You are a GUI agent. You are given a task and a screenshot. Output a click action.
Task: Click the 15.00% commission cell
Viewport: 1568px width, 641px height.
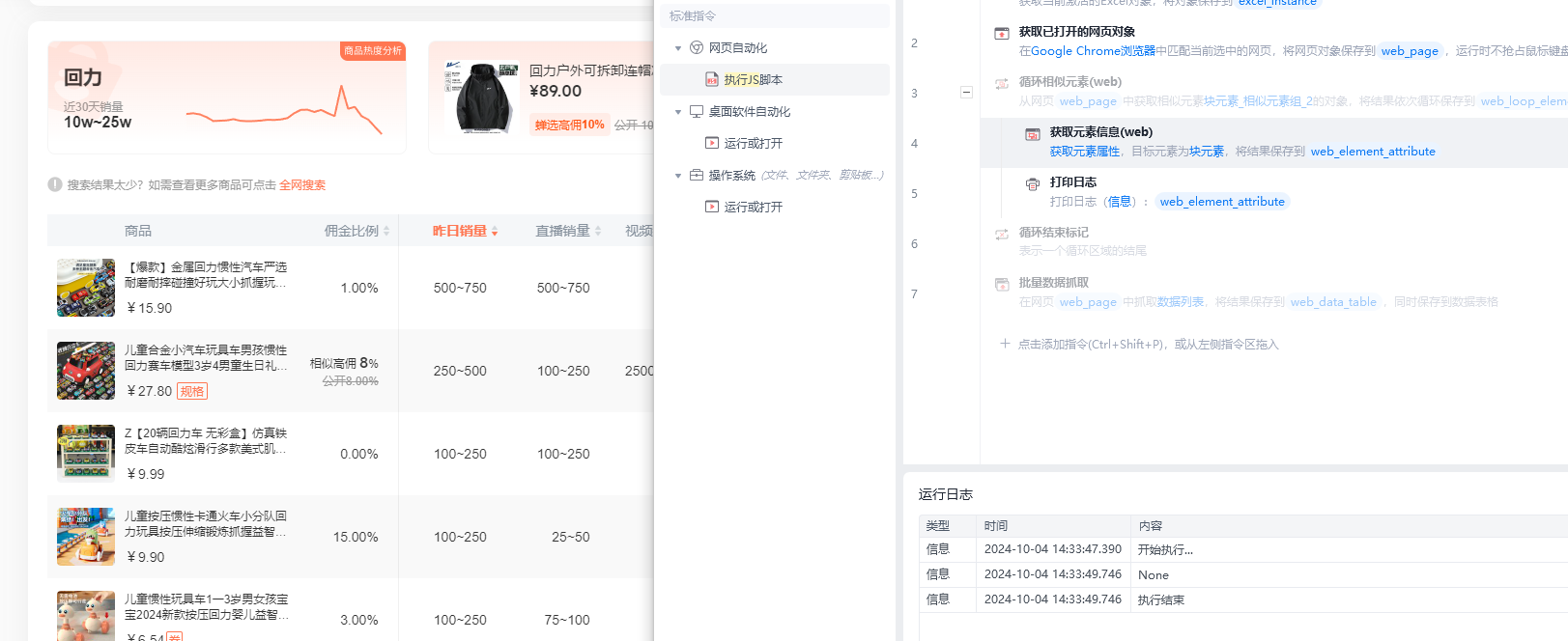[x=356, y=538]
